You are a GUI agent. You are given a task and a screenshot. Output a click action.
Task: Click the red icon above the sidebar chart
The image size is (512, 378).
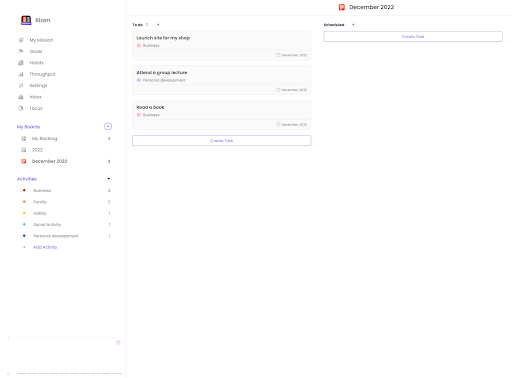tap(118, 342)
